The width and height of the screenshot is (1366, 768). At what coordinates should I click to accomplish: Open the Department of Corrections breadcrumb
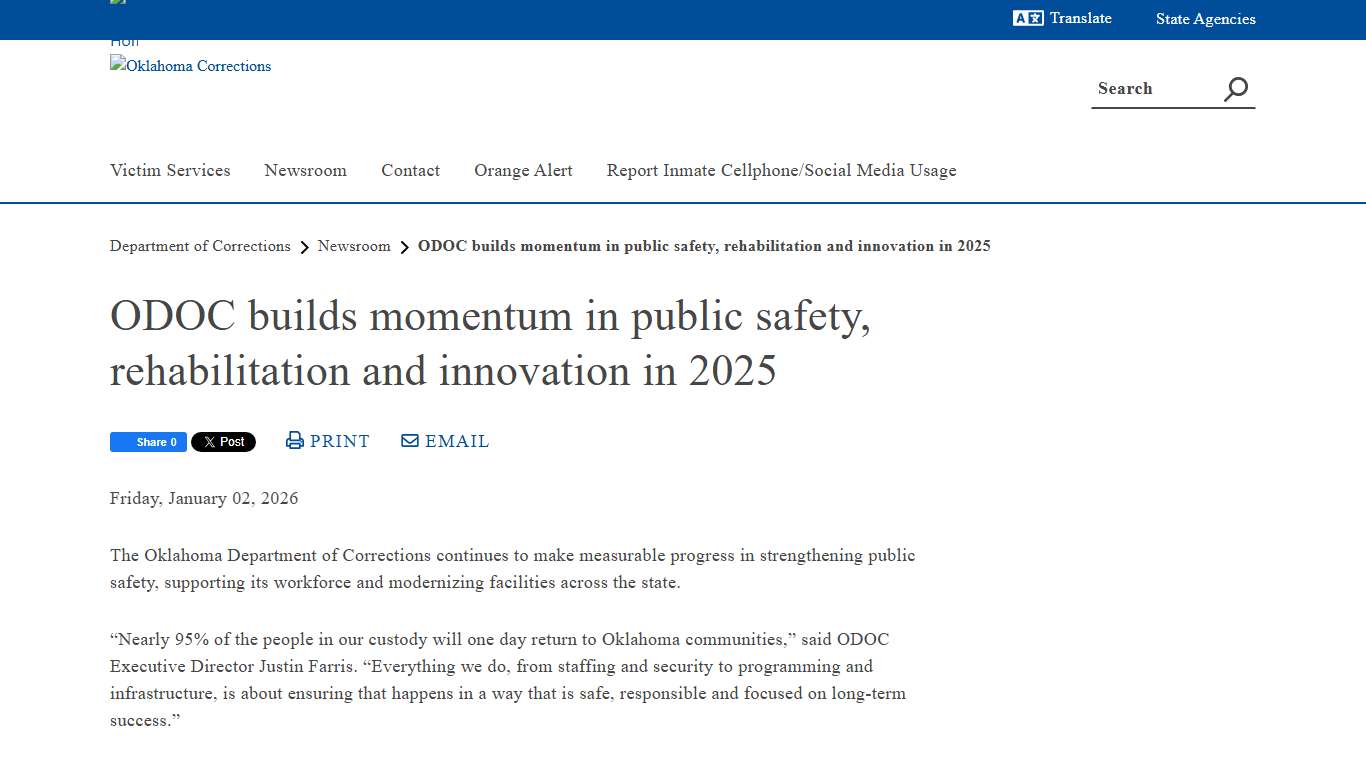199,246
